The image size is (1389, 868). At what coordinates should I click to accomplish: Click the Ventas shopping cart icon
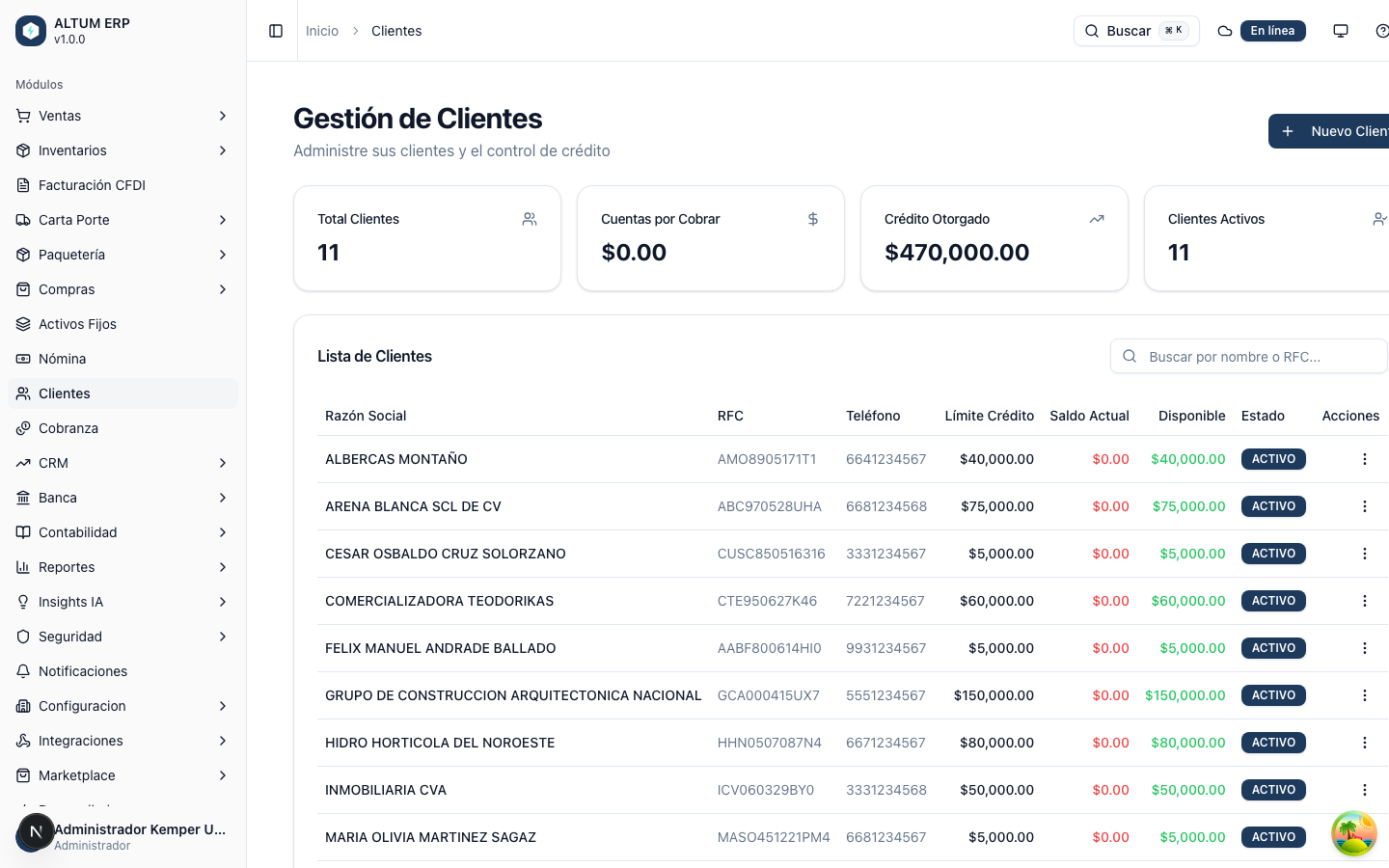(x=23, y=116)
